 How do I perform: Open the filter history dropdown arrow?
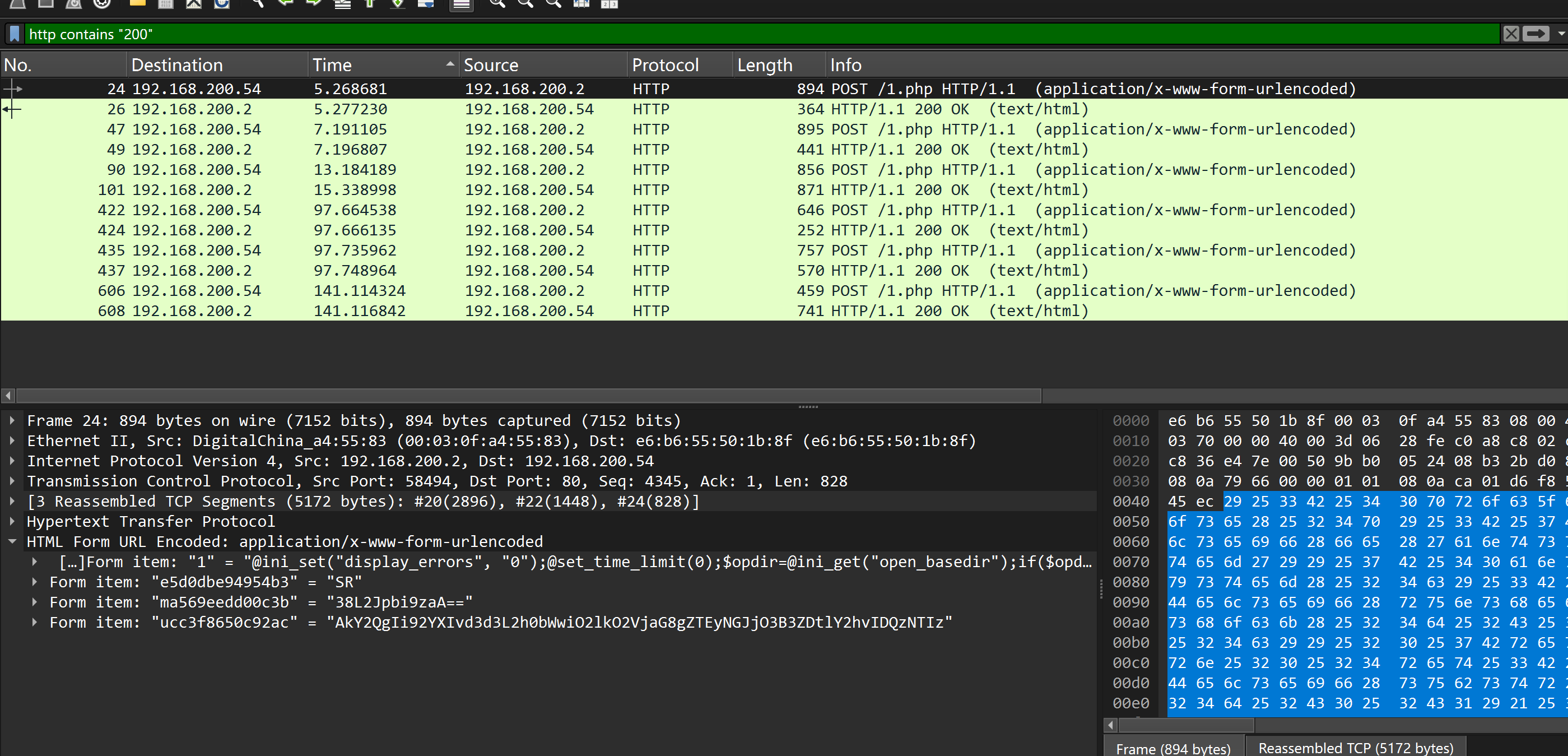1561,34
